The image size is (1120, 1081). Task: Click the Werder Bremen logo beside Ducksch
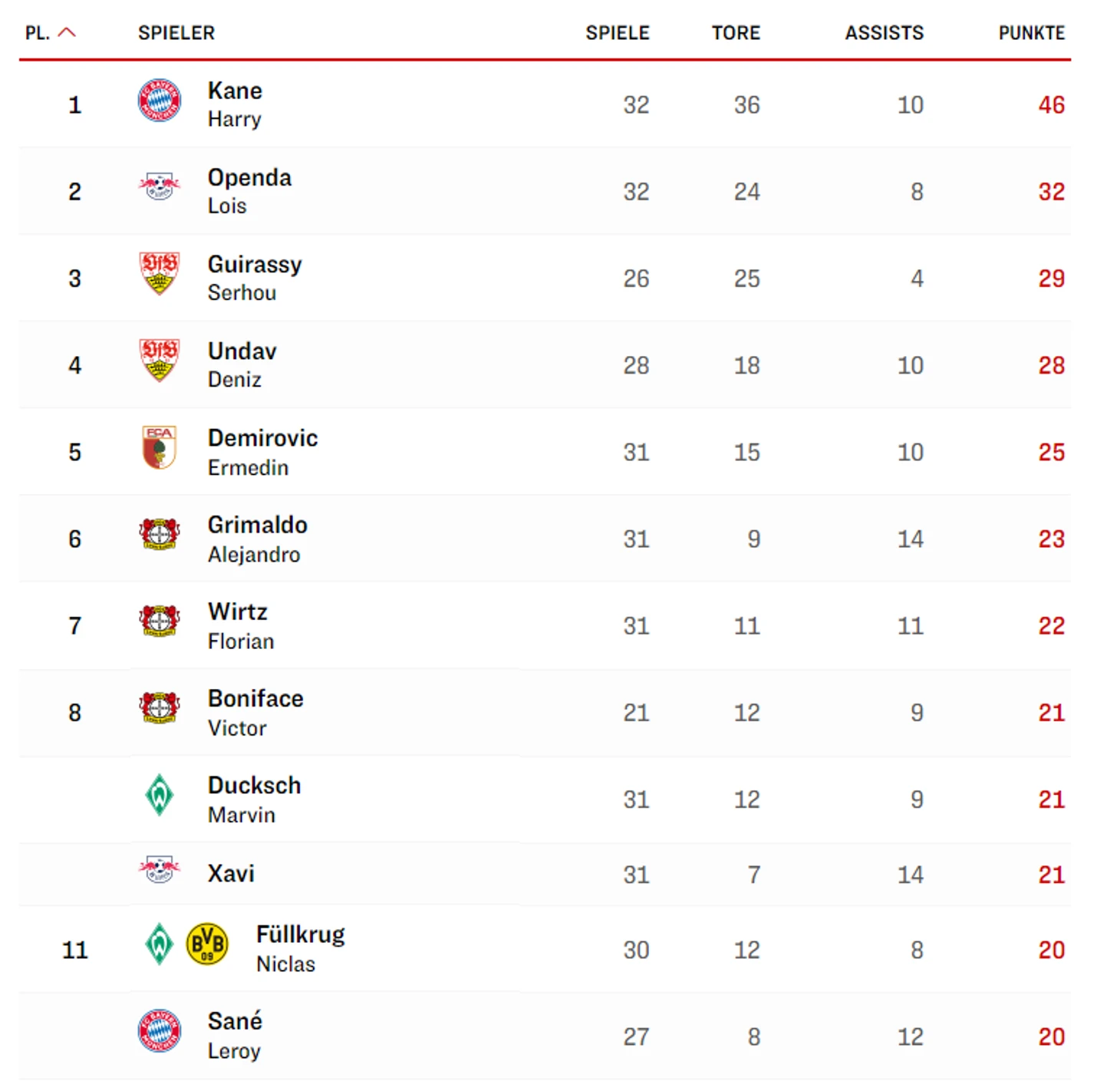pyautogui.click(x=160, y=795)
